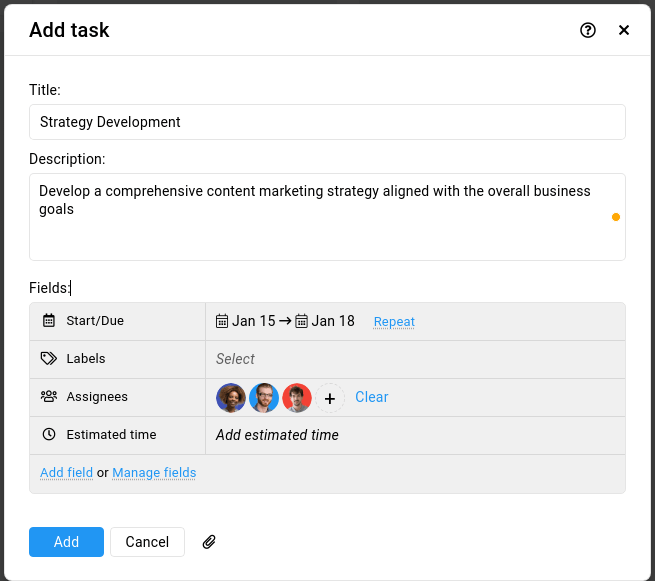Click the Start/Due calendar field icon

pyautogui.click(x=49, y=320)
